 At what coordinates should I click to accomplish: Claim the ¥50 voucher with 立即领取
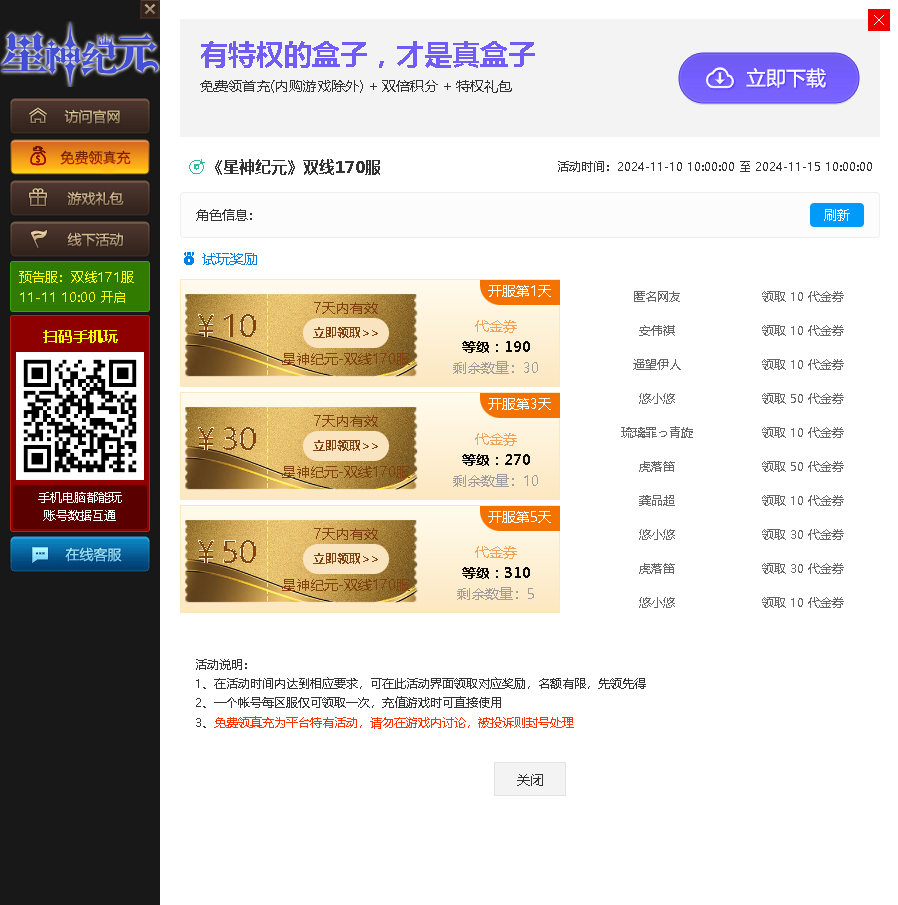click(345, 559)
